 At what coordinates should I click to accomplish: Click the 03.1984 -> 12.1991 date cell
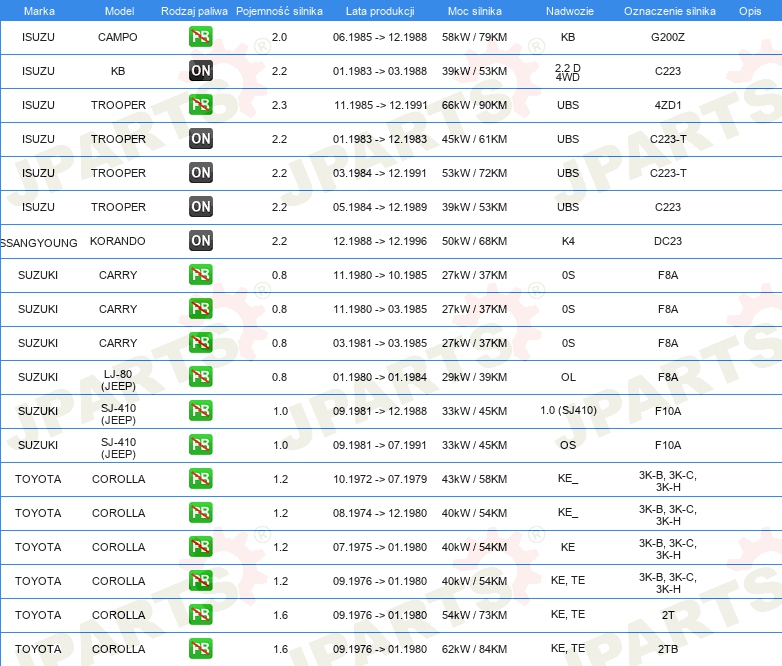380,173
